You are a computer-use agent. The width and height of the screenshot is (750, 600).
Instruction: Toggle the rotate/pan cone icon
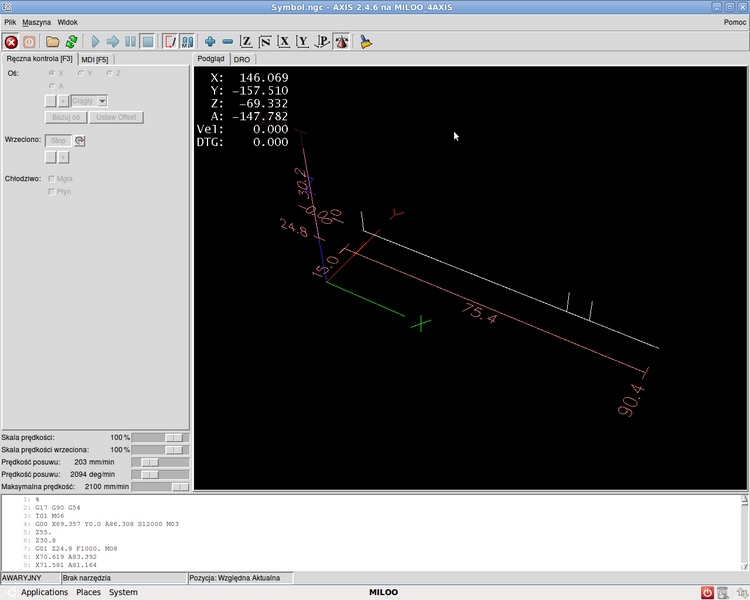[341, 42]
